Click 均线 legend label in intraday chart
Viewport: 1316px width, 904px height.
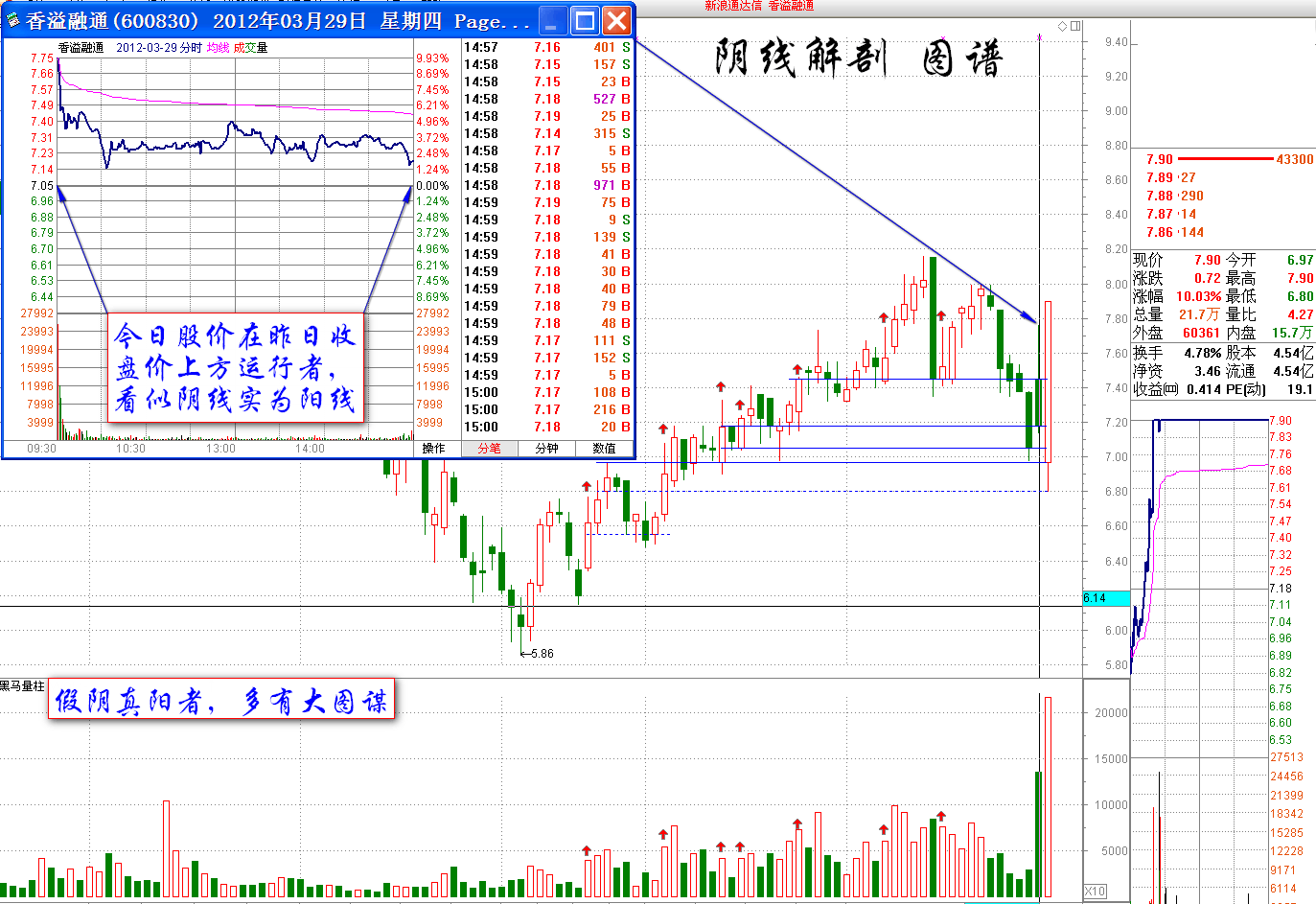coord(218,47)
